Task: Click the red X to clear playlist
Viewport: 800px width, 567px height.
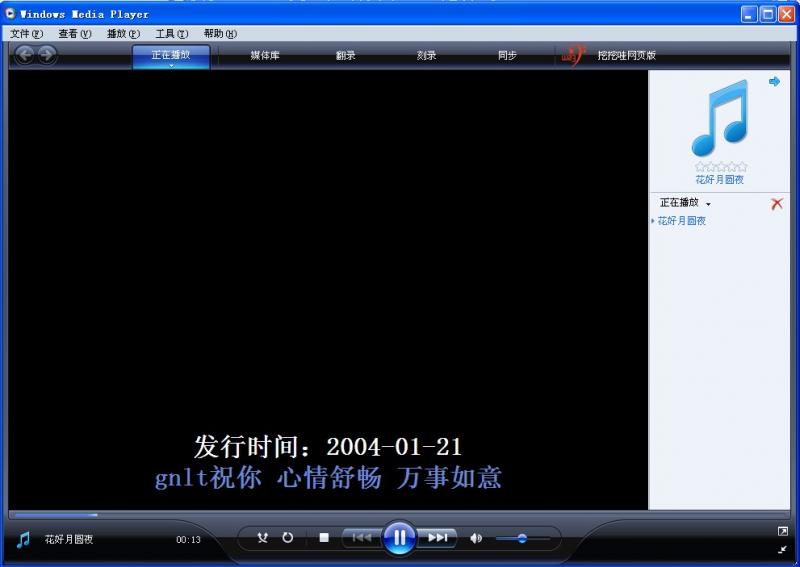Action: 776,204
